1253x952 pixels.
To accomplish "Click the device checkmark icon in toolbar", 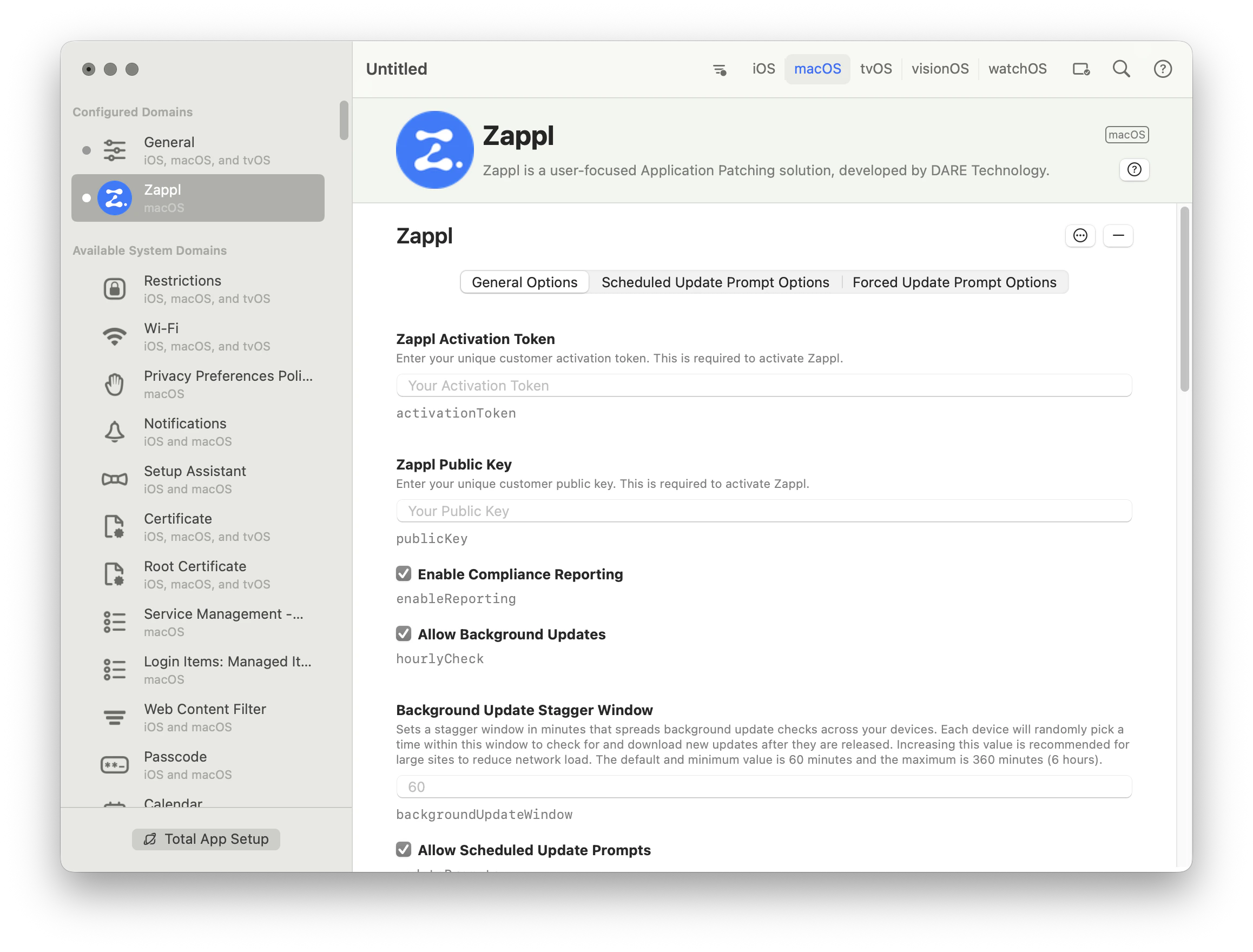I will pyautogui.click(x=1080, y=69).
